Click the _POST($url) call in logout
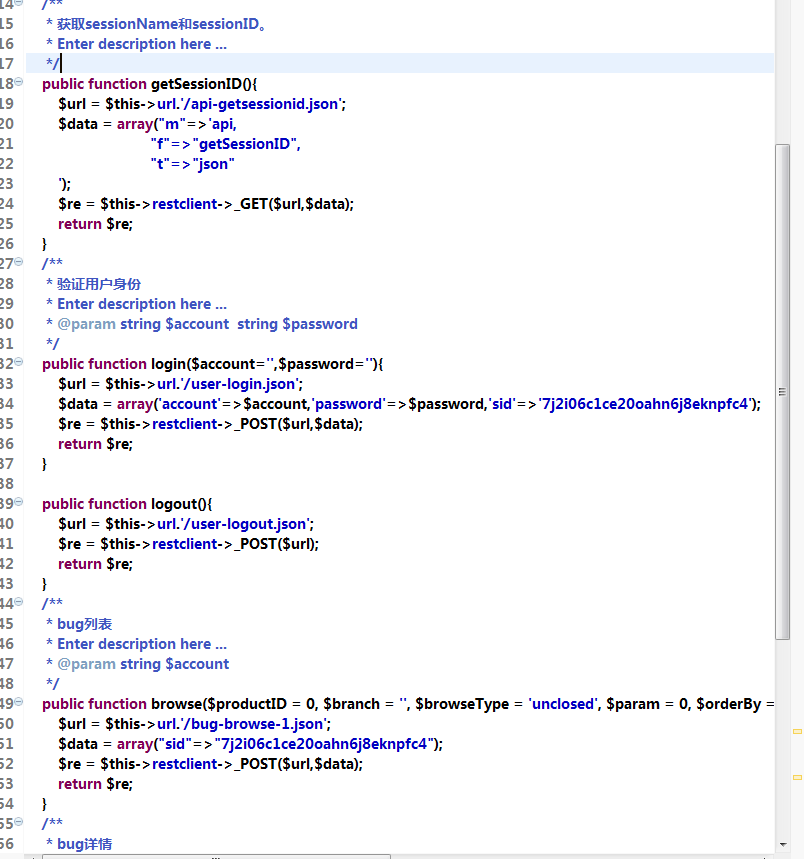Image resolution: width=806 pixels, height=859 pixels. 276,545
